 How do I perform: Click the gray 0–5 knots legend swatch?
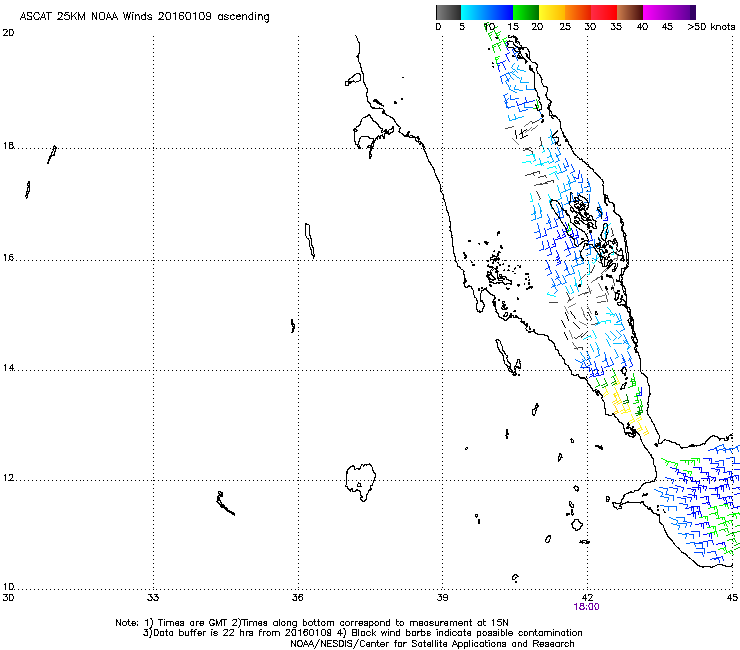pyautogui.click(x=448, y=12)
